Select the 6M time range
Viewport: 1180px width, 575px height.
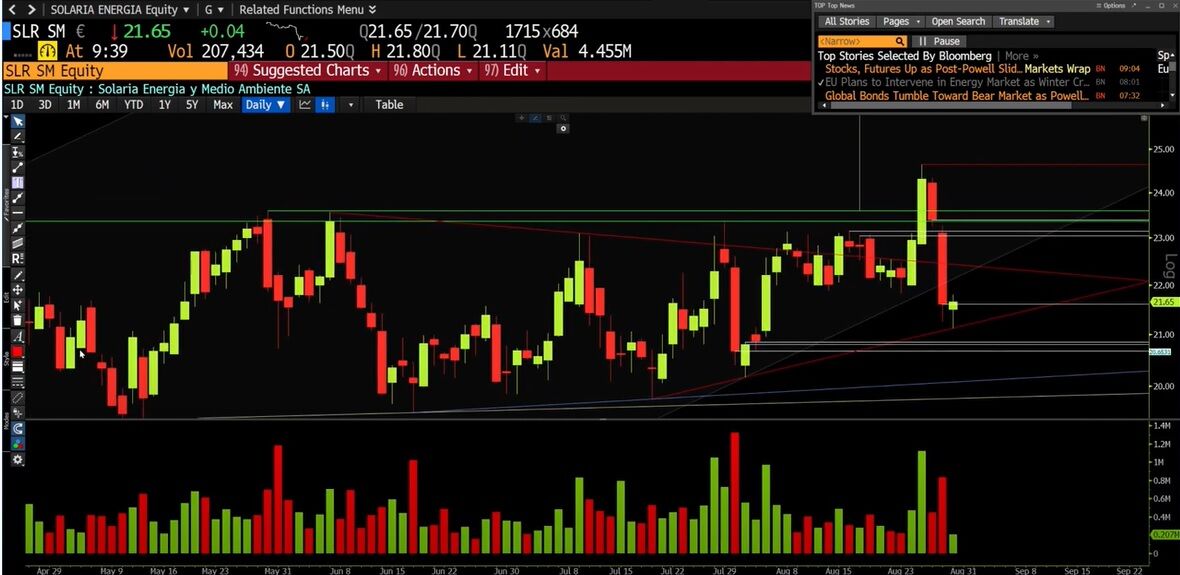[x=102, y=105]
